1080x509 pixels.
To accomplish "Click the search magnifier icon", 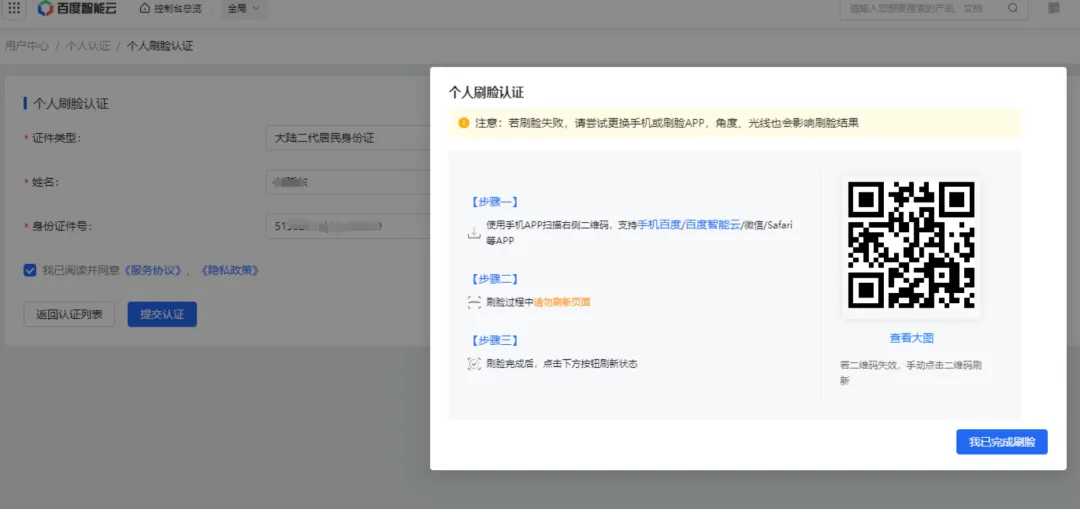I will click(x=1012, y=8).
